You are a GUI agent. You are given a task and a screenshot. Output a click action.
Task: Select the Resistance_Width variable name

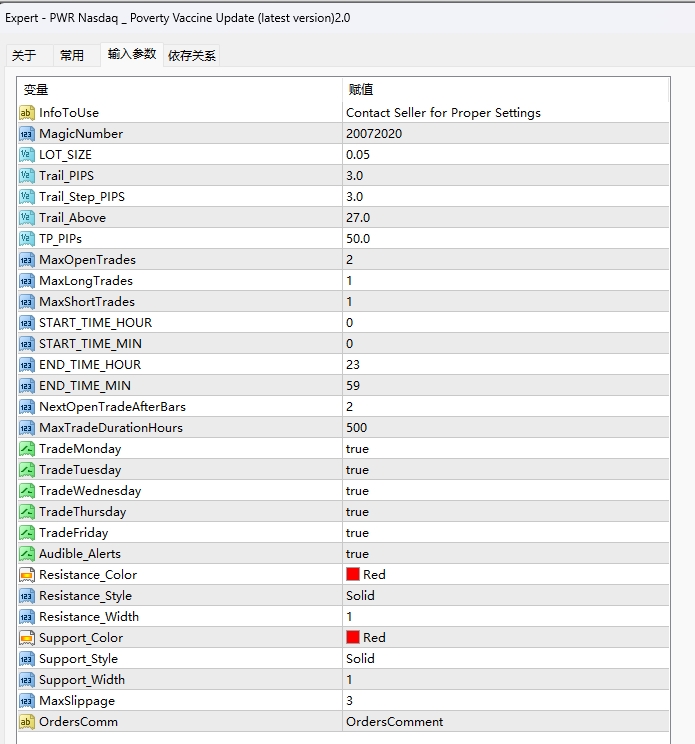pyautogui.click(x=89, y=617)
